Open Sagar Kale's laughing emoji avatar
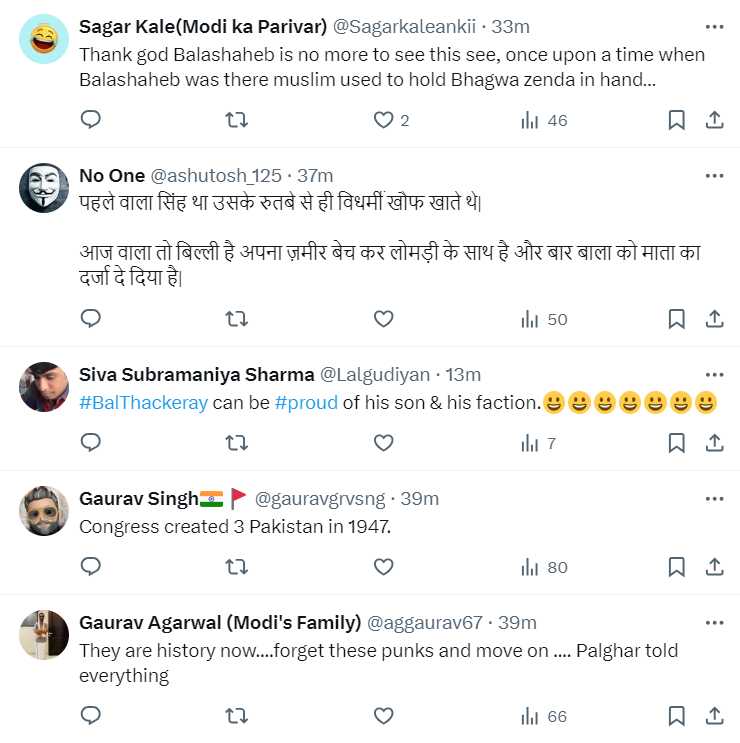This screenshot has width=740, height=743. (x=44, y=39)
